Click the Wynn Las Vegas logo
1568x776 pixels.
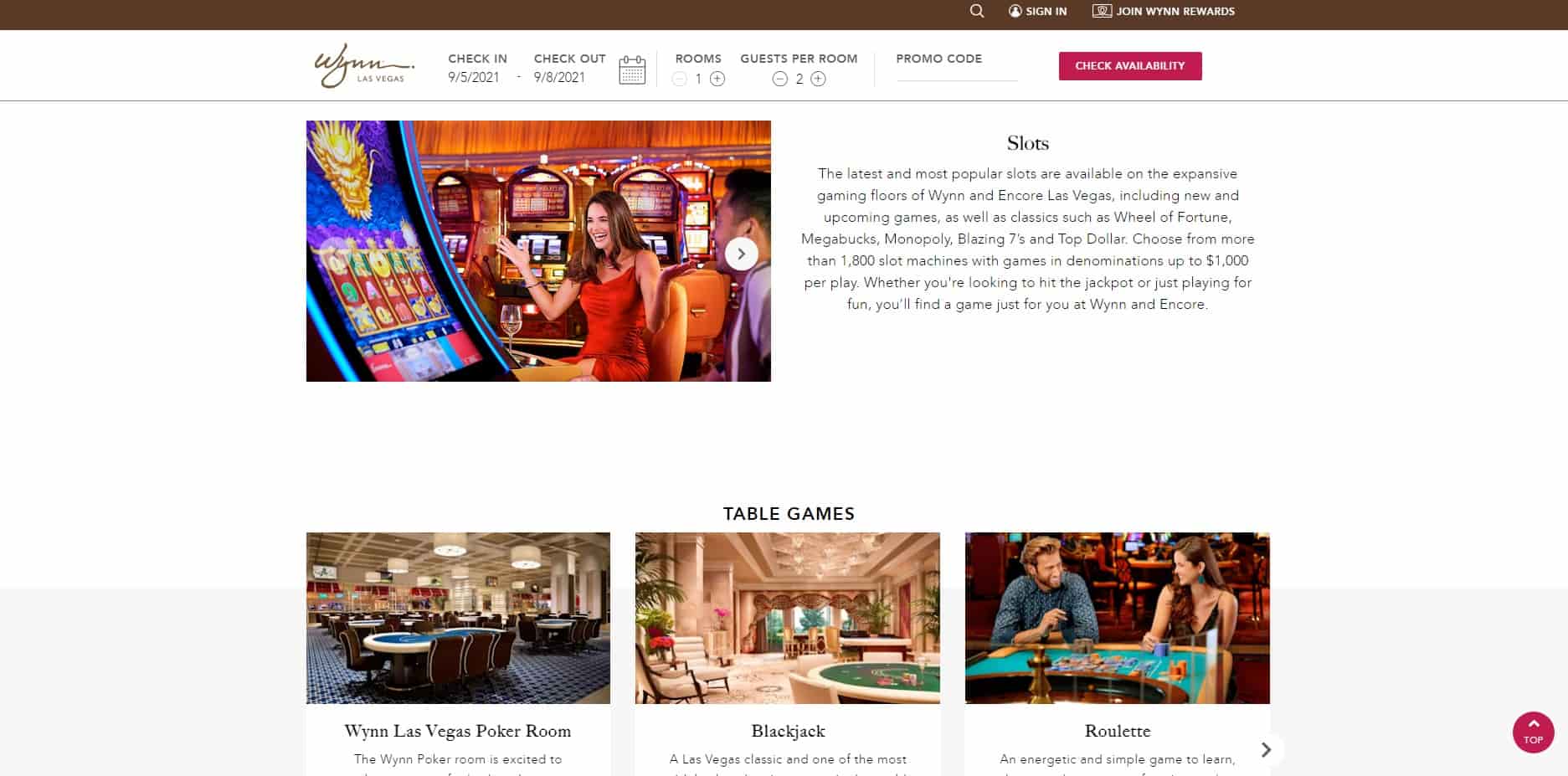[364, 65]
